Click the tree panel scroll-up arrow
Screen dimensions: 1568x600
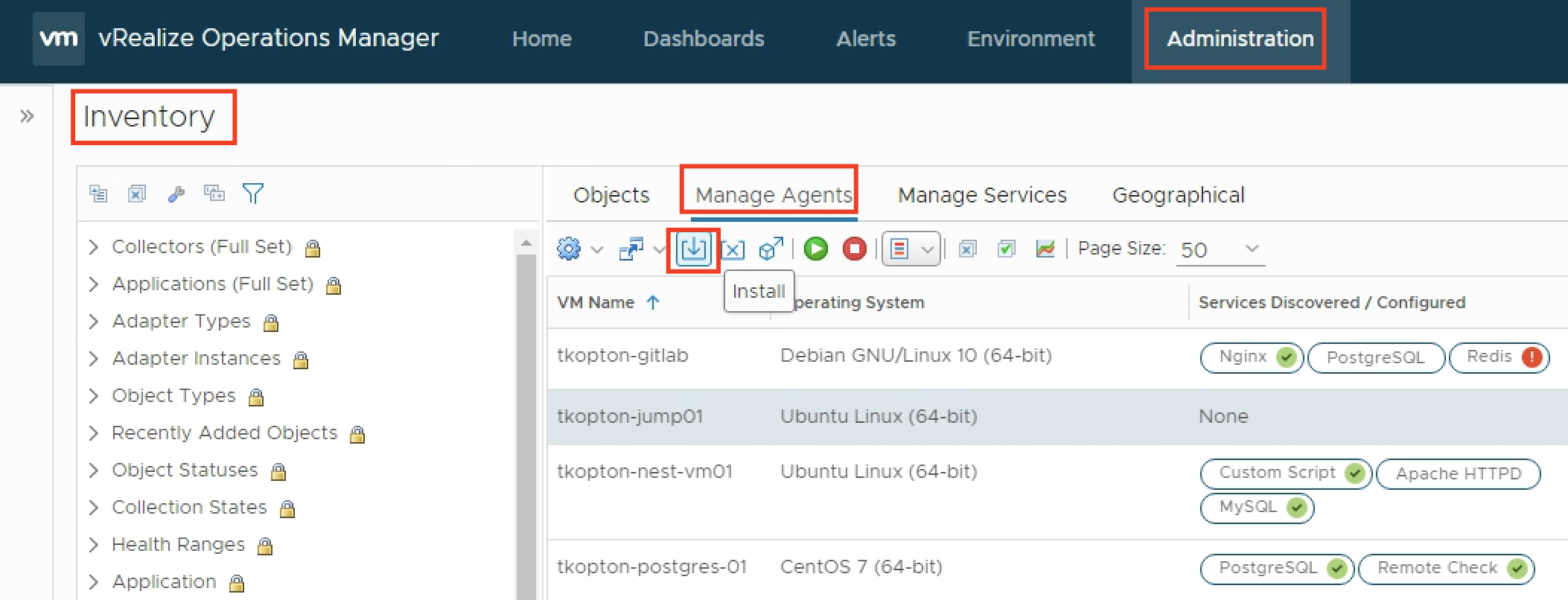pos(526,243)
